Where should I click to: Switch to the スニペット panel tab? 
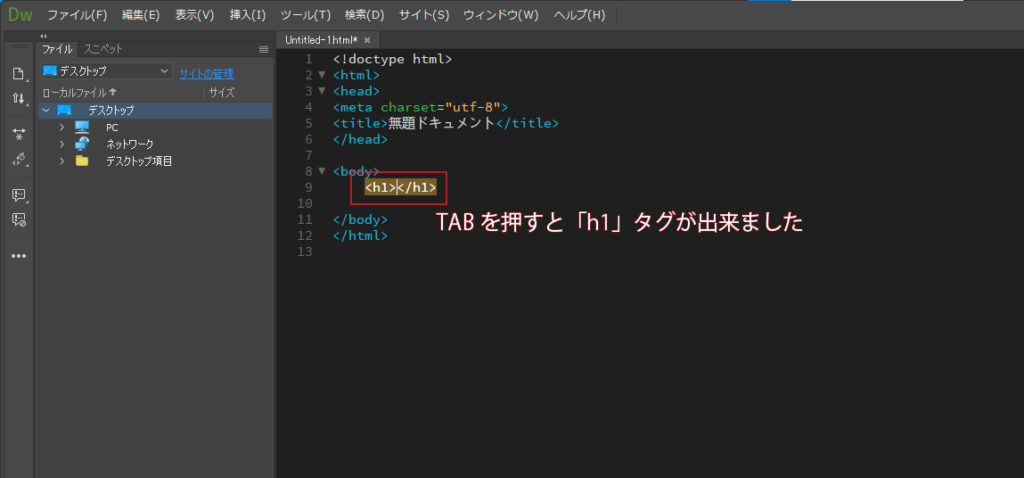pyautogui.click(x=103, y=49)
